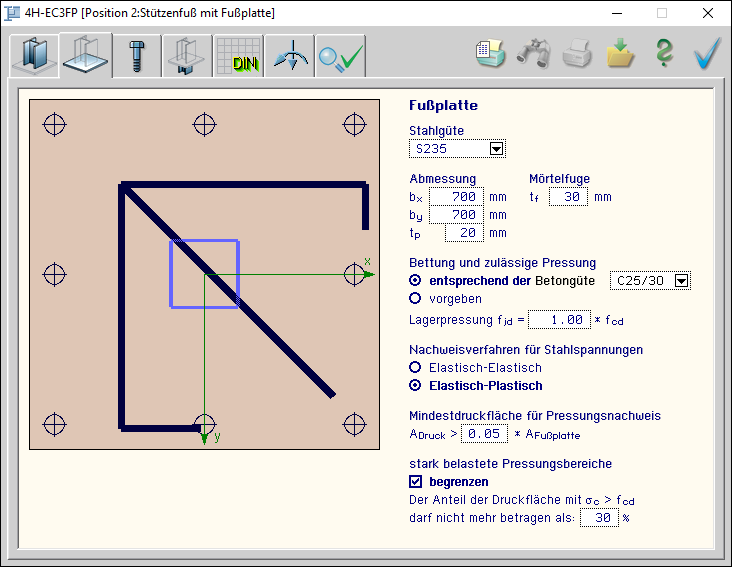Image resolution: width=732 pixels, height=567 pixels.
Task: Open the steel column profile tab
Action: tap(34, 56)
